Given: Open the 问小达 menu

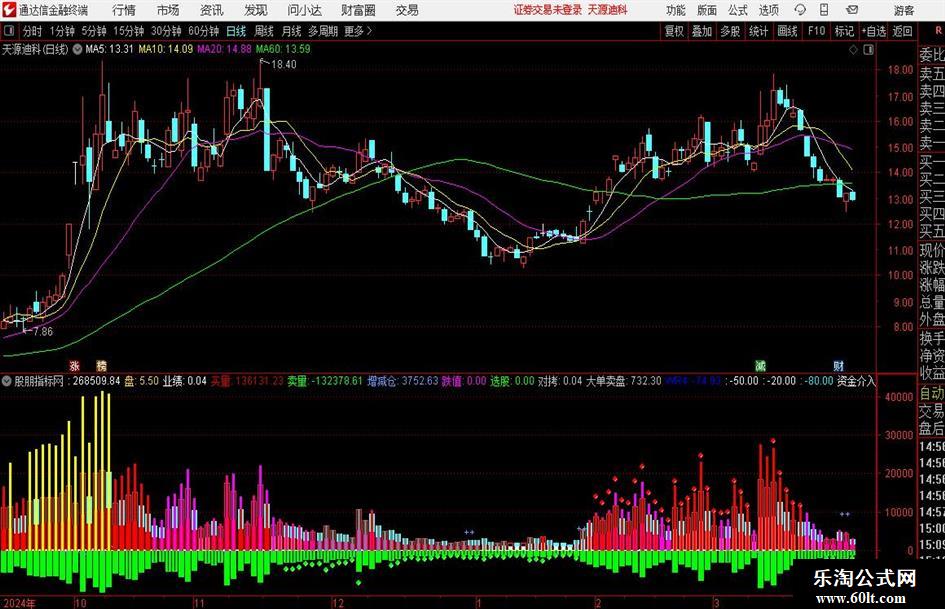Looking at the screenshot, I should (x=304, y=10).
